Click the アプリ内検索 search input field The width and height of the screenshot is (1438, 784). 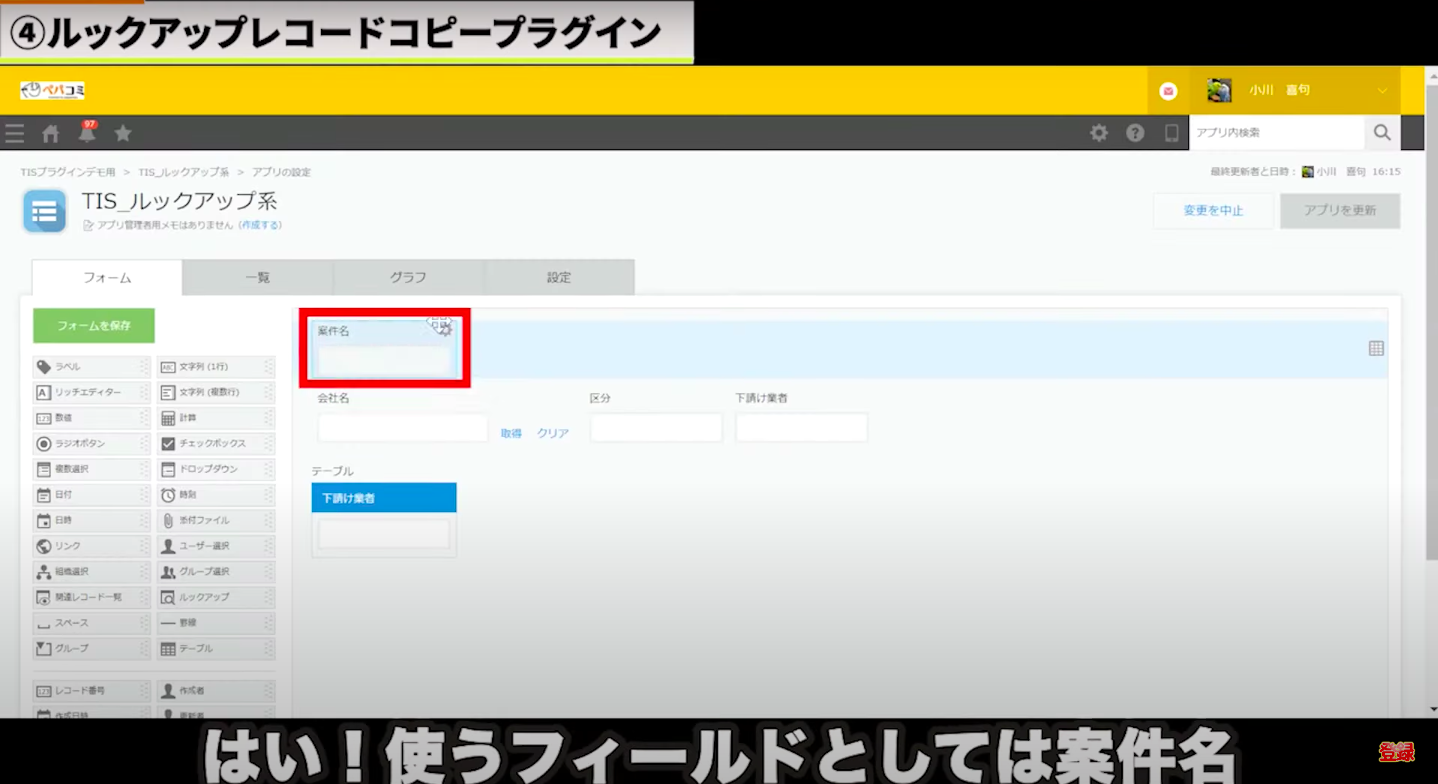coord(1276,133)
